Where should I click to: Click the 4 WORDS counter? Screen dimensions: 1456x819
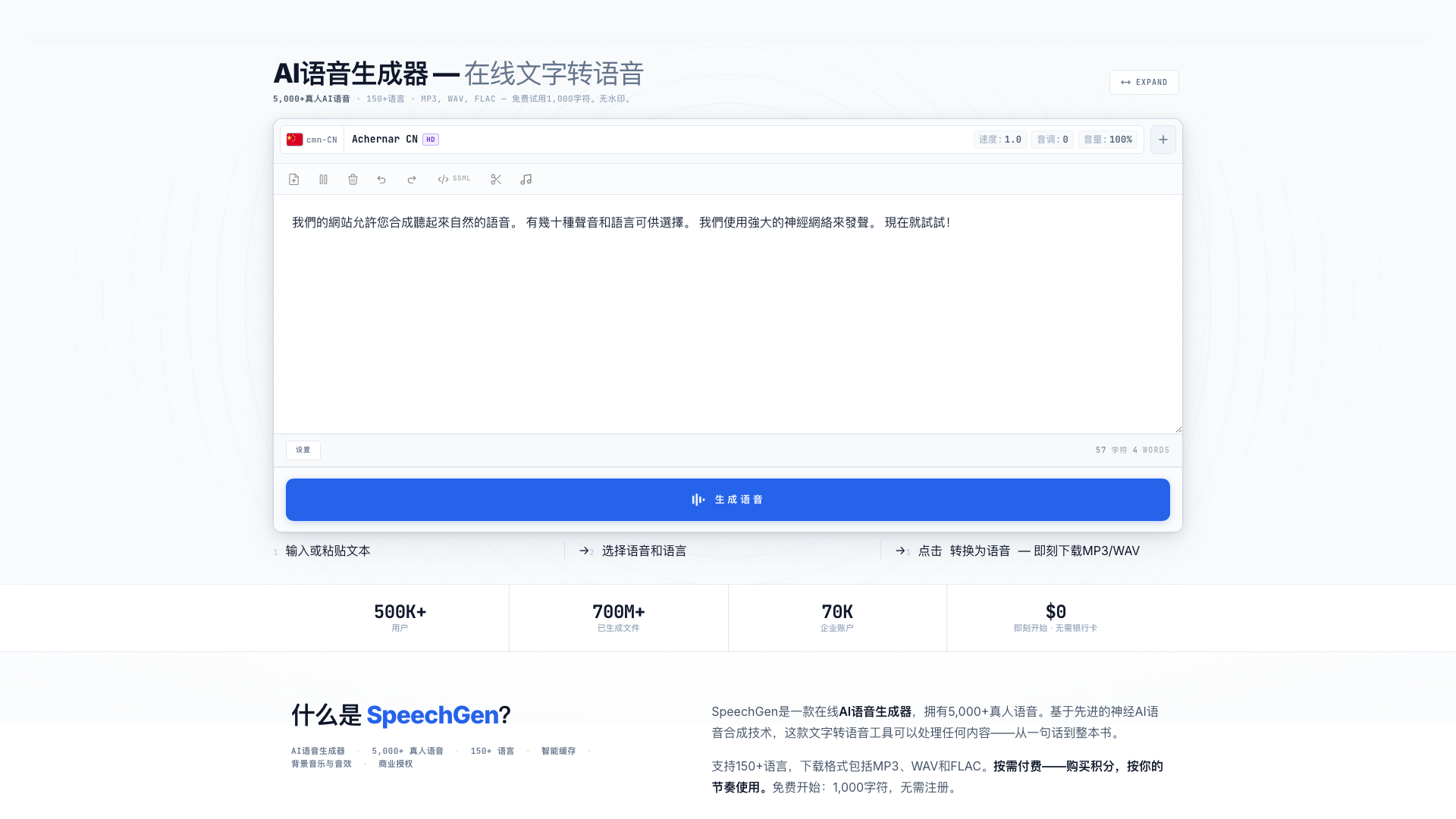1151,450
